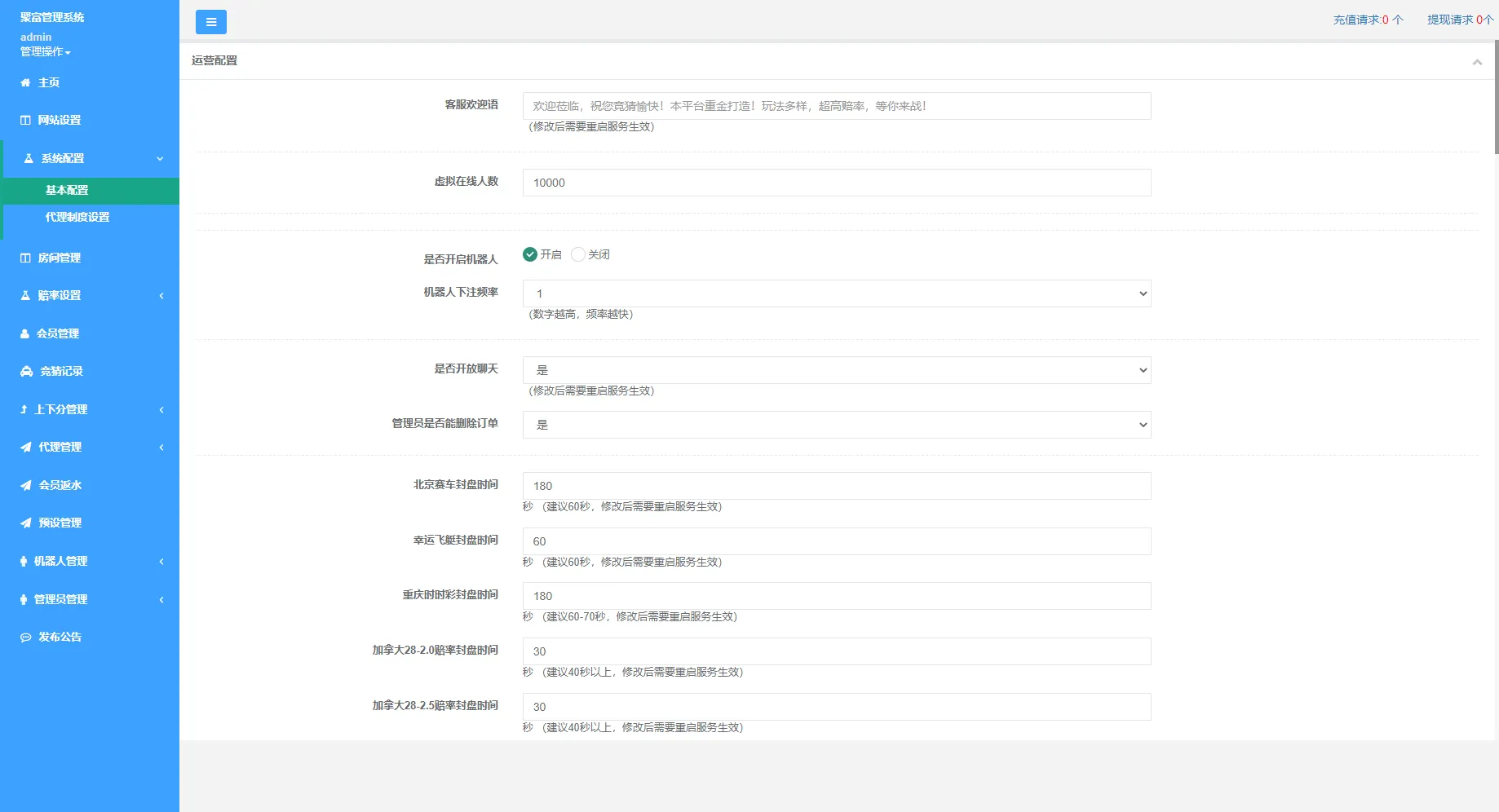Select the 房间管理 icon
1499x812 pixels.
[25, 258]
